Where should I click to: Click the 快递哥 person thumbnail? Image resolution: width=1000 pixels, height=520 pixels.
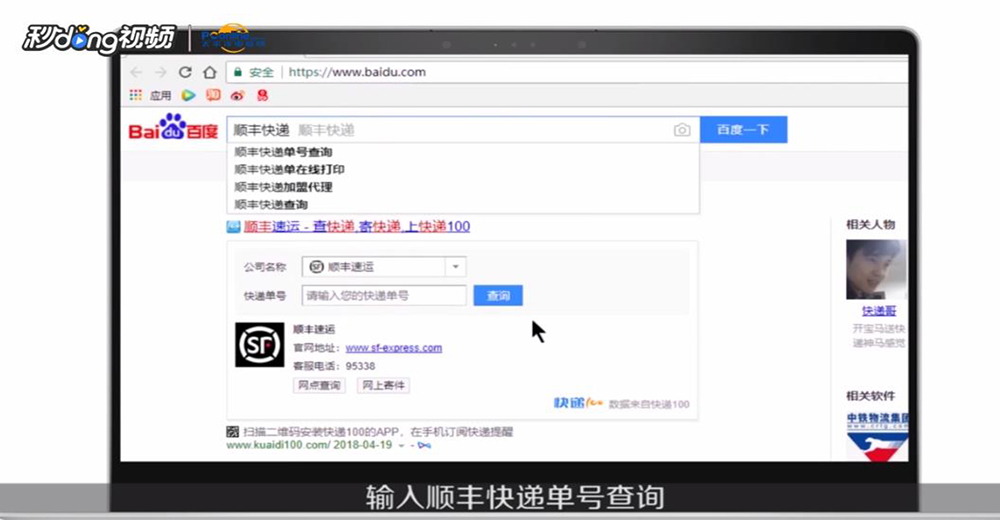pos(876,269)
